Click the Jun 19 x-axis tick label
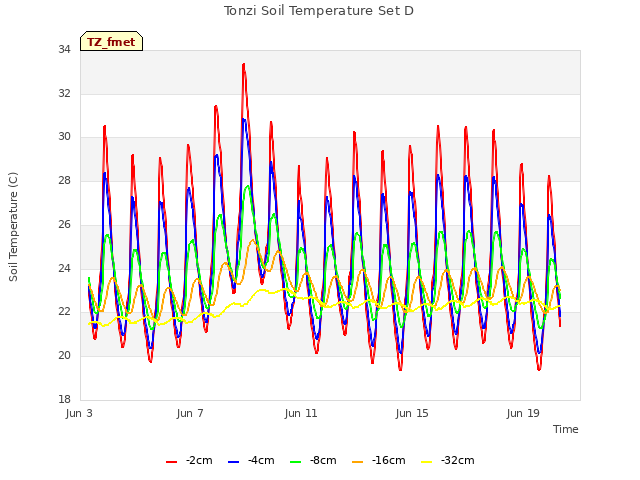 point(523,413)
